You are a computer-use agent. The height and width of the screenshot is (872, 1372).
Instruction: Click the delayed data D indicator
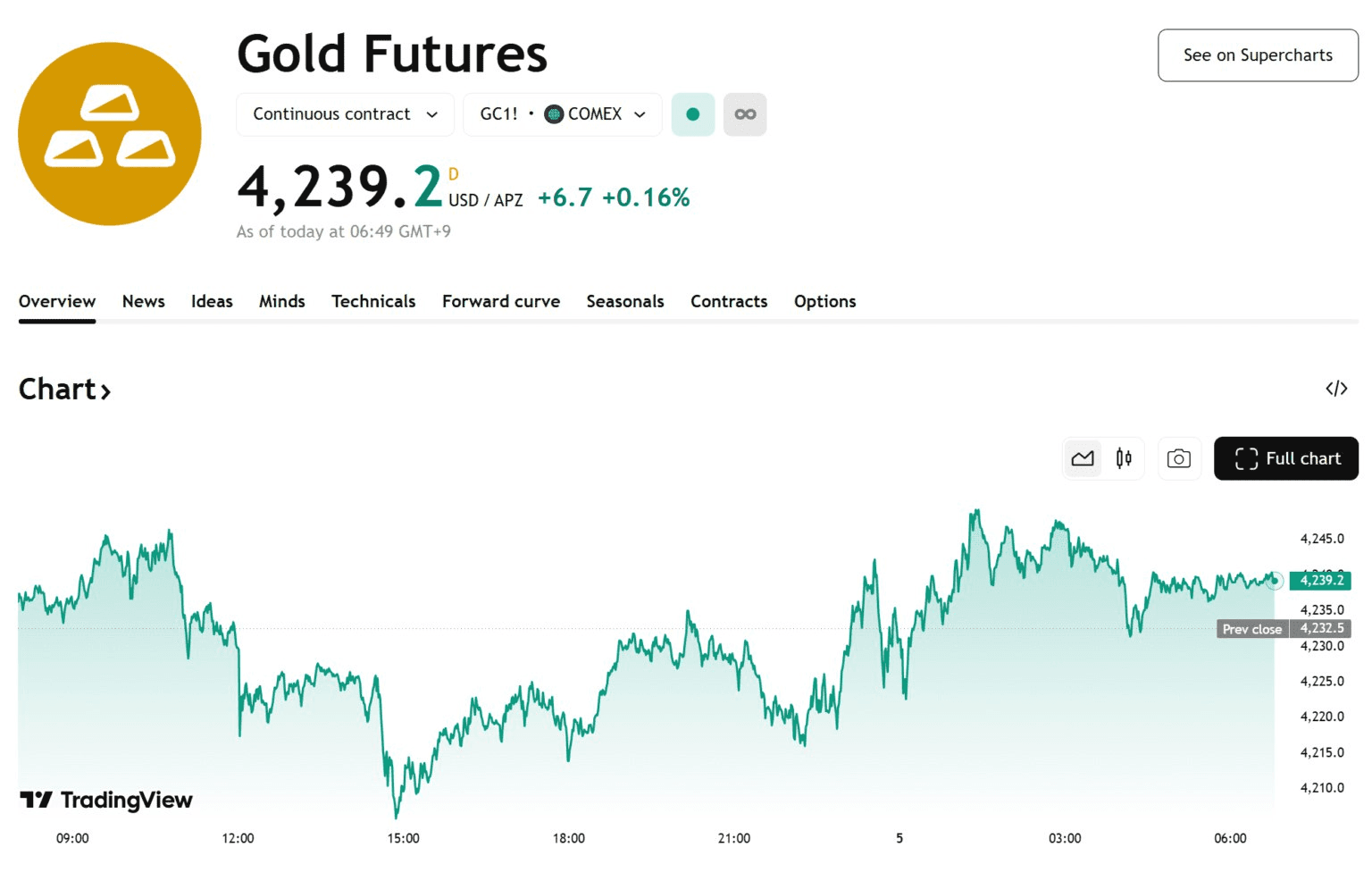pyautogui.click(x=454, y=174)
